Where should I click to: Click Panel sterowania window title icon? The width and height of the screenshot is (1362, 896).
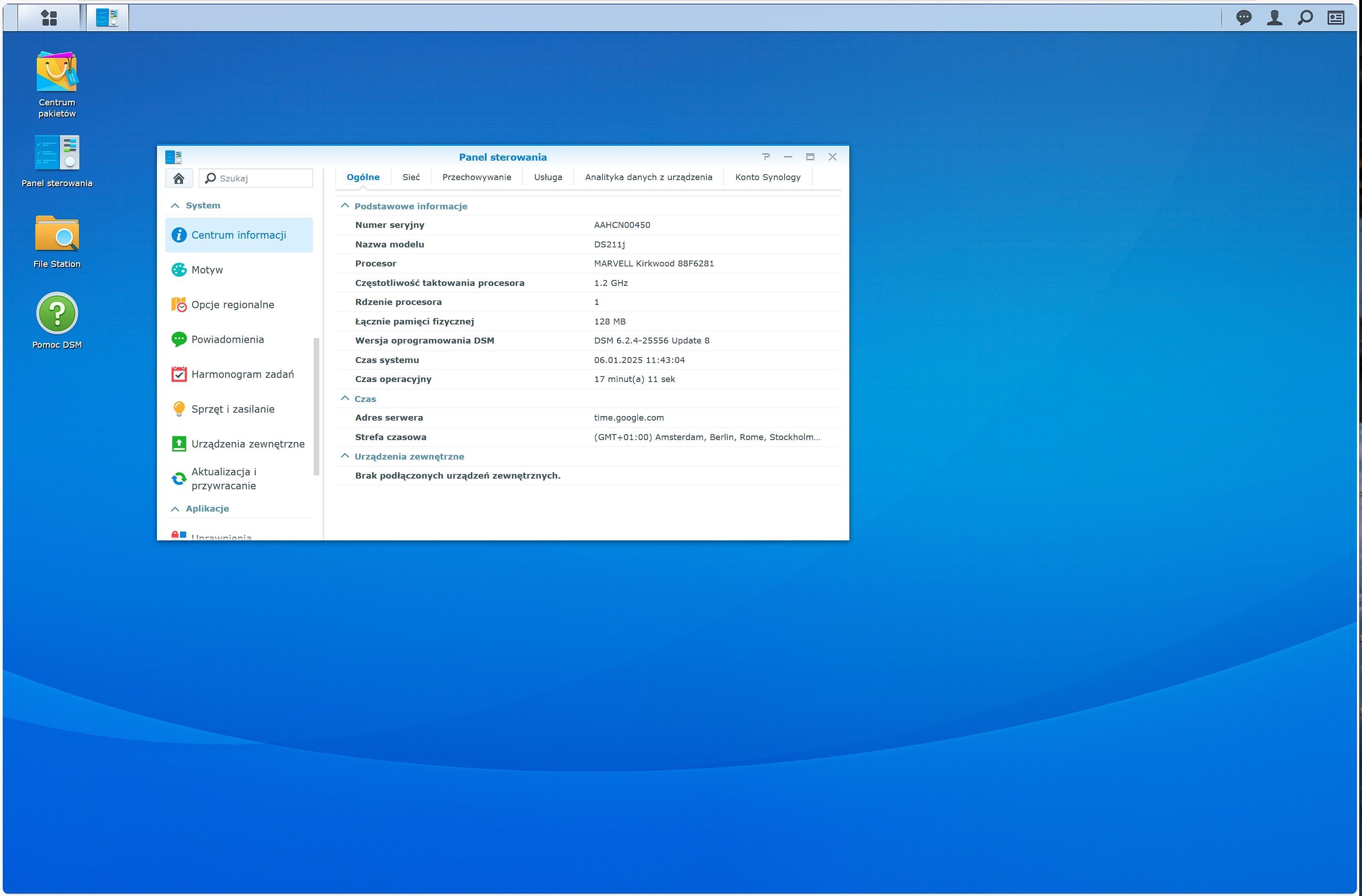173,157
